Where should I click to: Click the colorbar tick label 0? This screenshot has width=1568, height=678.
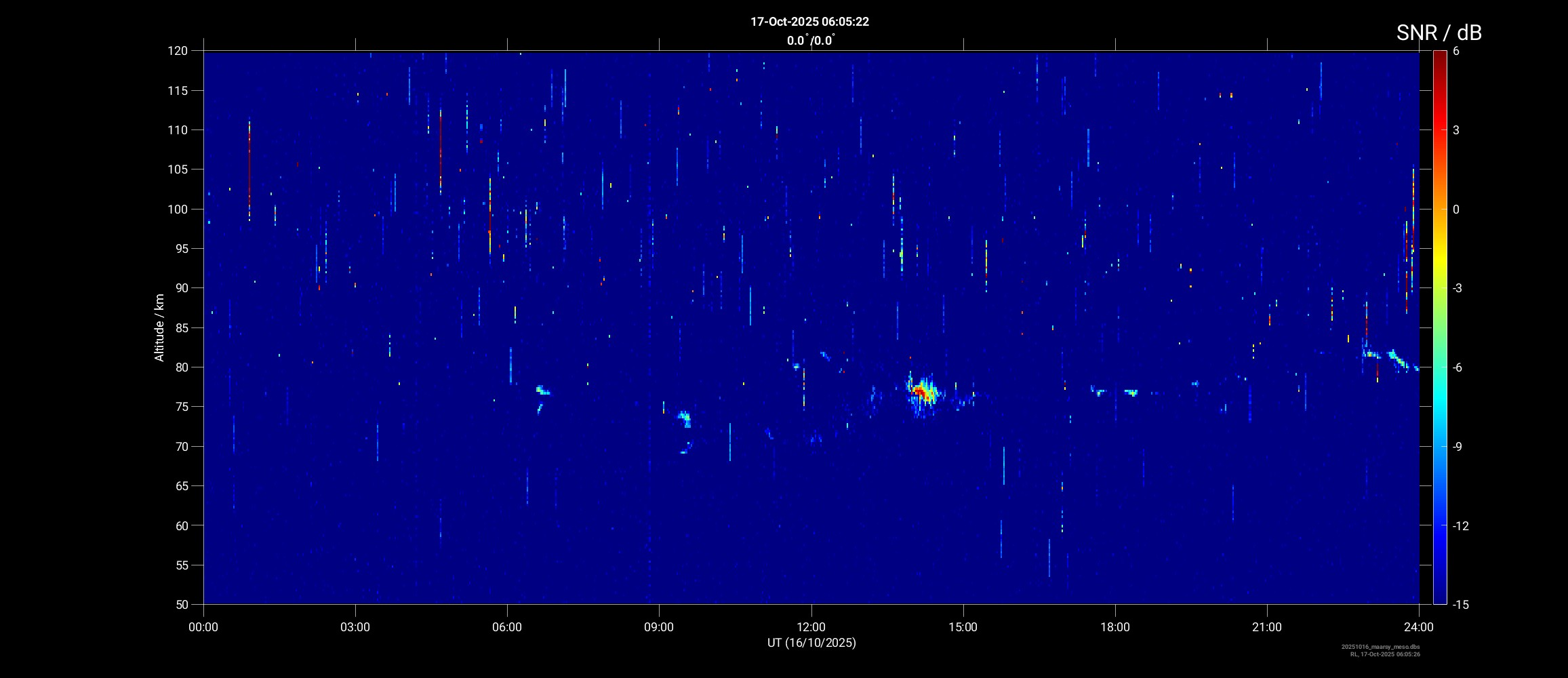[x=1455, y=210]
